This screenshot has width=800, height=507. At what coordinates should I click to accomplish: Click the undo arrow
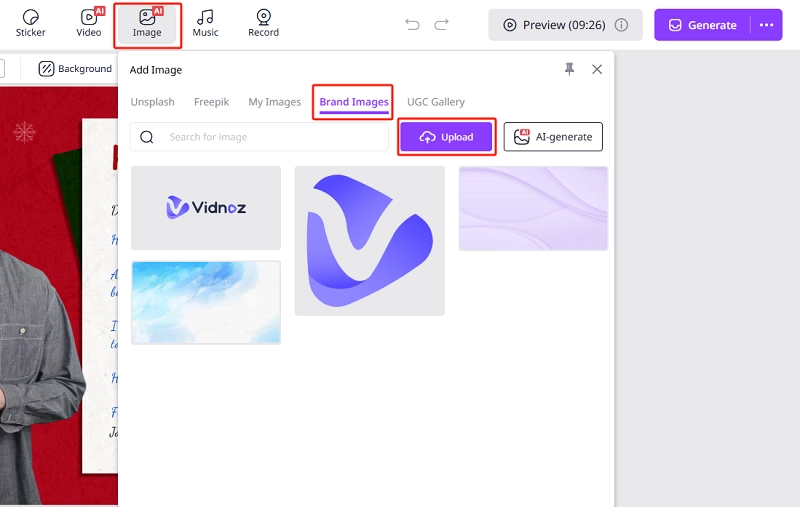(412, 24)
